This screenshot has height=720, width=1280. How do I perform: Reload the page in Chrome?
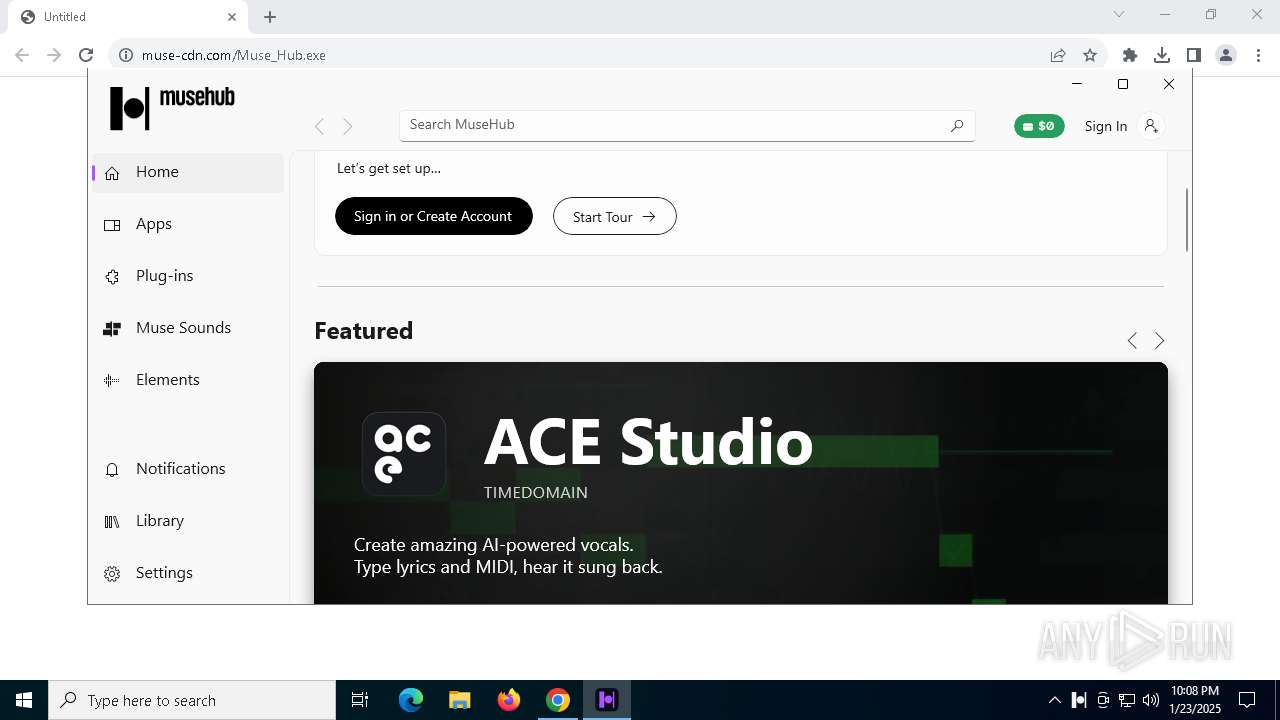point(86,55)
